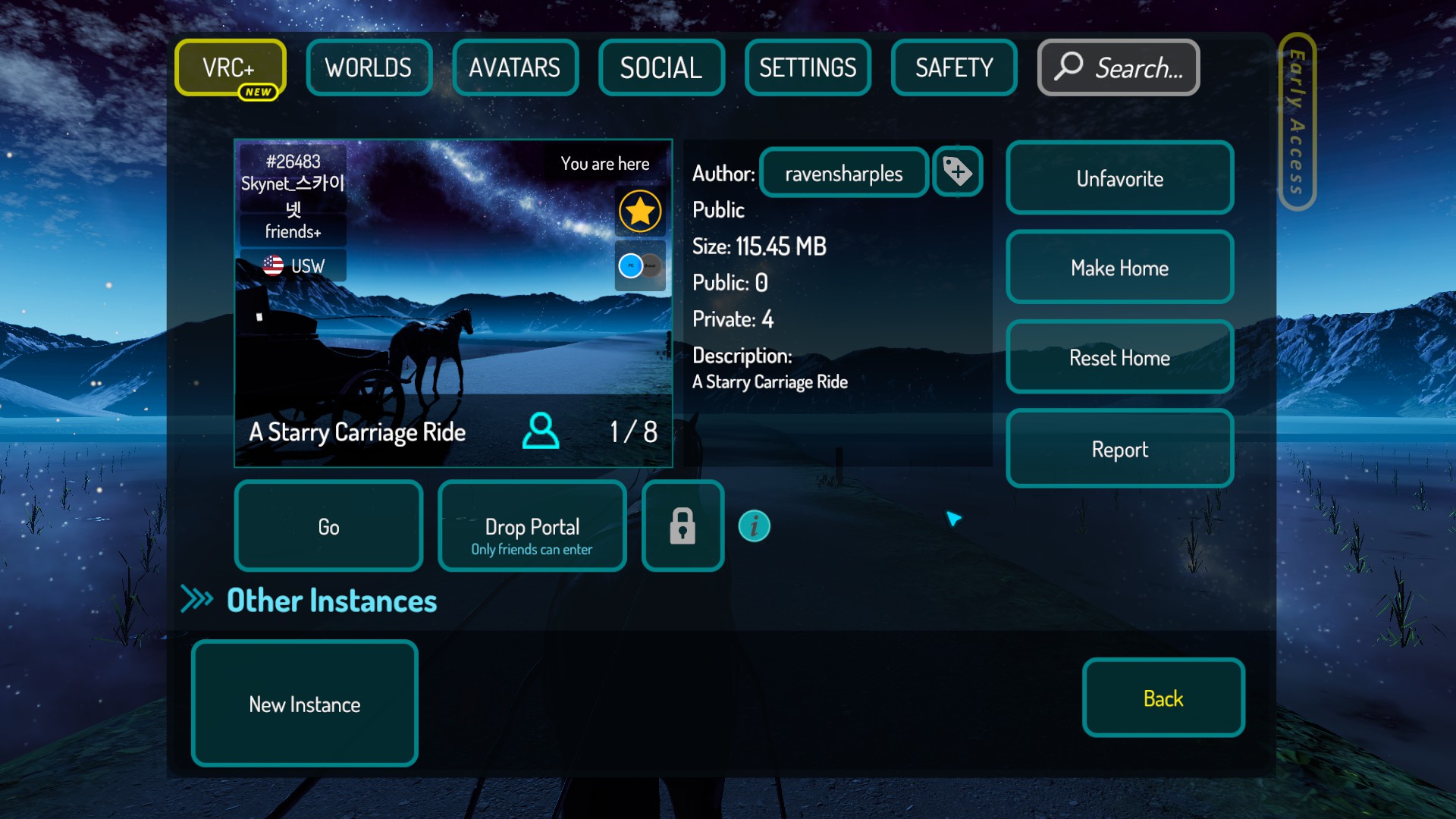Click the NEW badge on VRC+
The height and width of the screenshot is (819, 1456).
click(x=258, y=92)
